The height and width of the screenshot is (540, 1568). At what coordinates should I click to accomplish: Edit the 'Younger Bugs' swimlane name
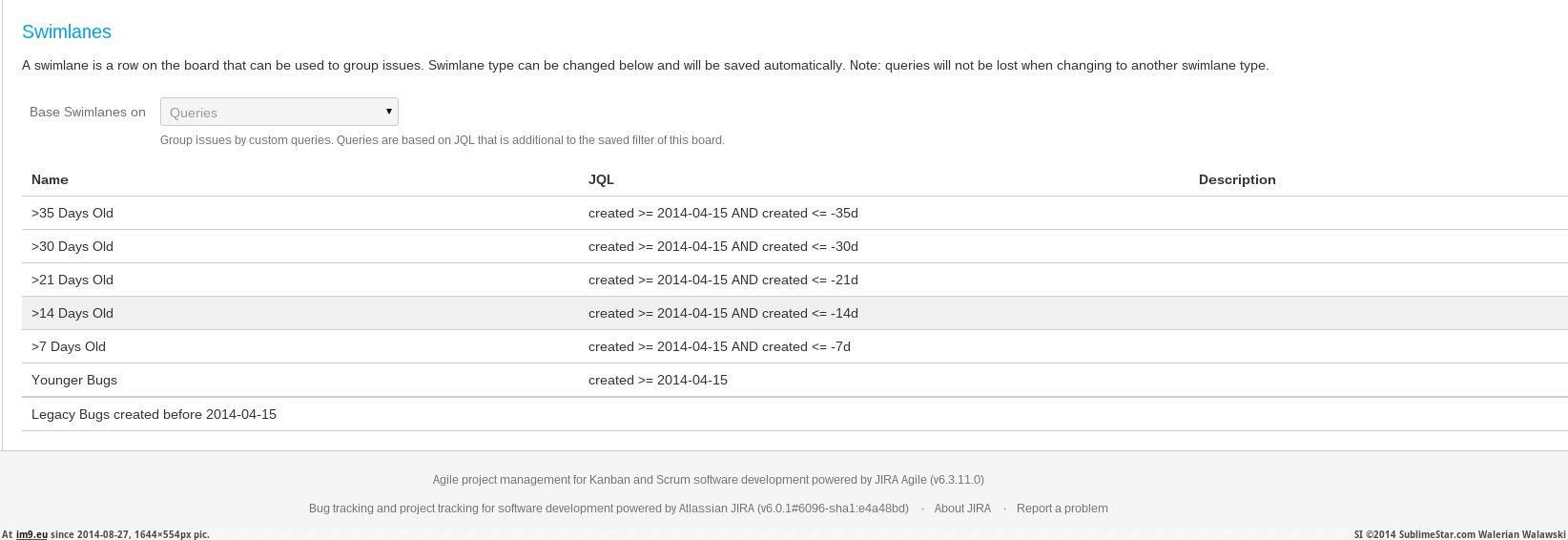74,380
